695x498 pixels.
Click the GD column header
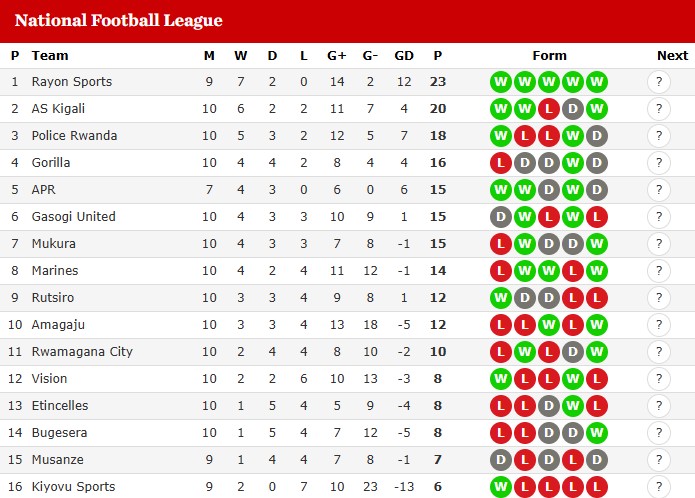pos(404,56)
